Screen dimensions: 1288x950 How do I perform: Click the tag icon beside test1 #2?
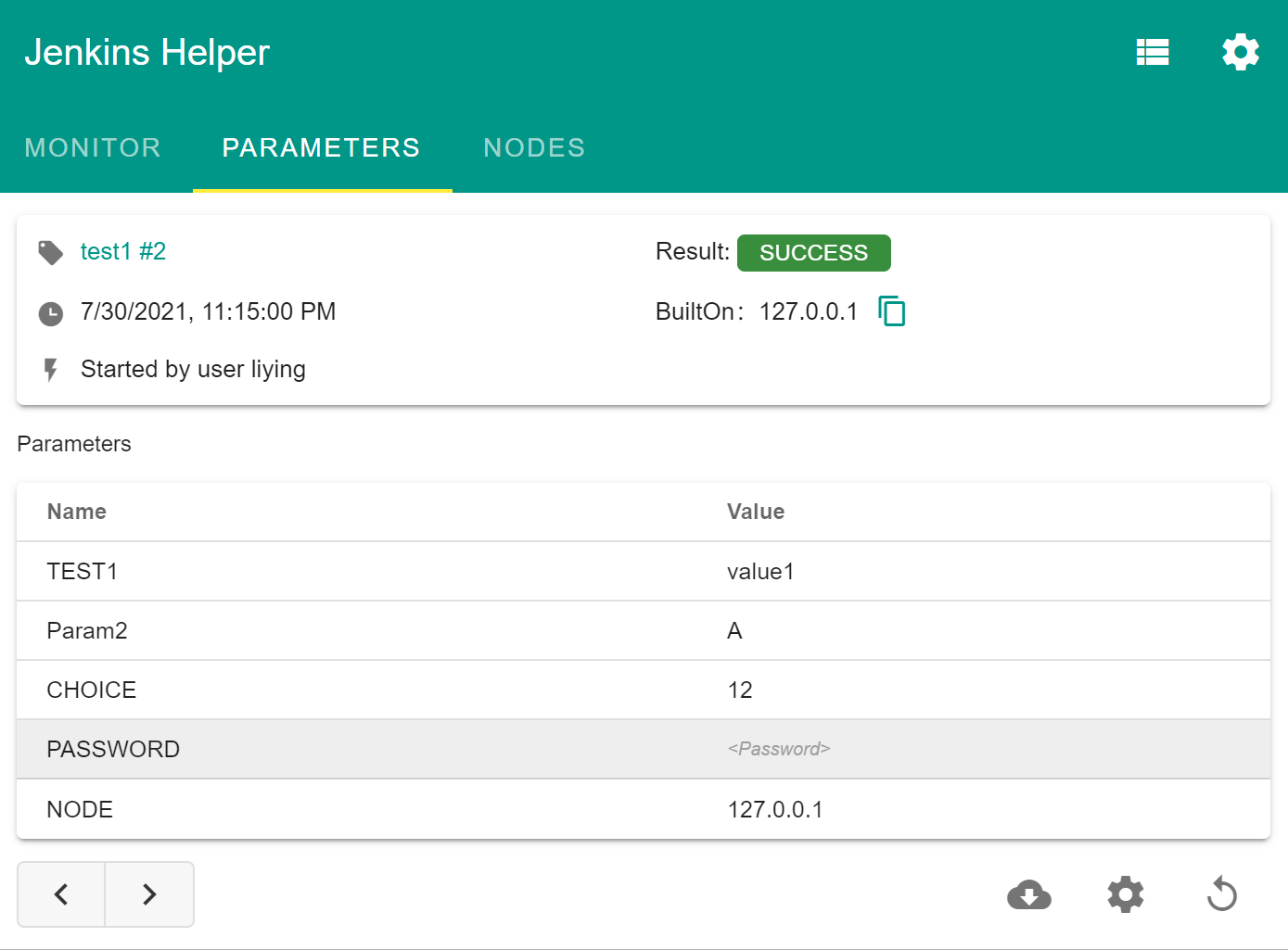tap(50, 252)
